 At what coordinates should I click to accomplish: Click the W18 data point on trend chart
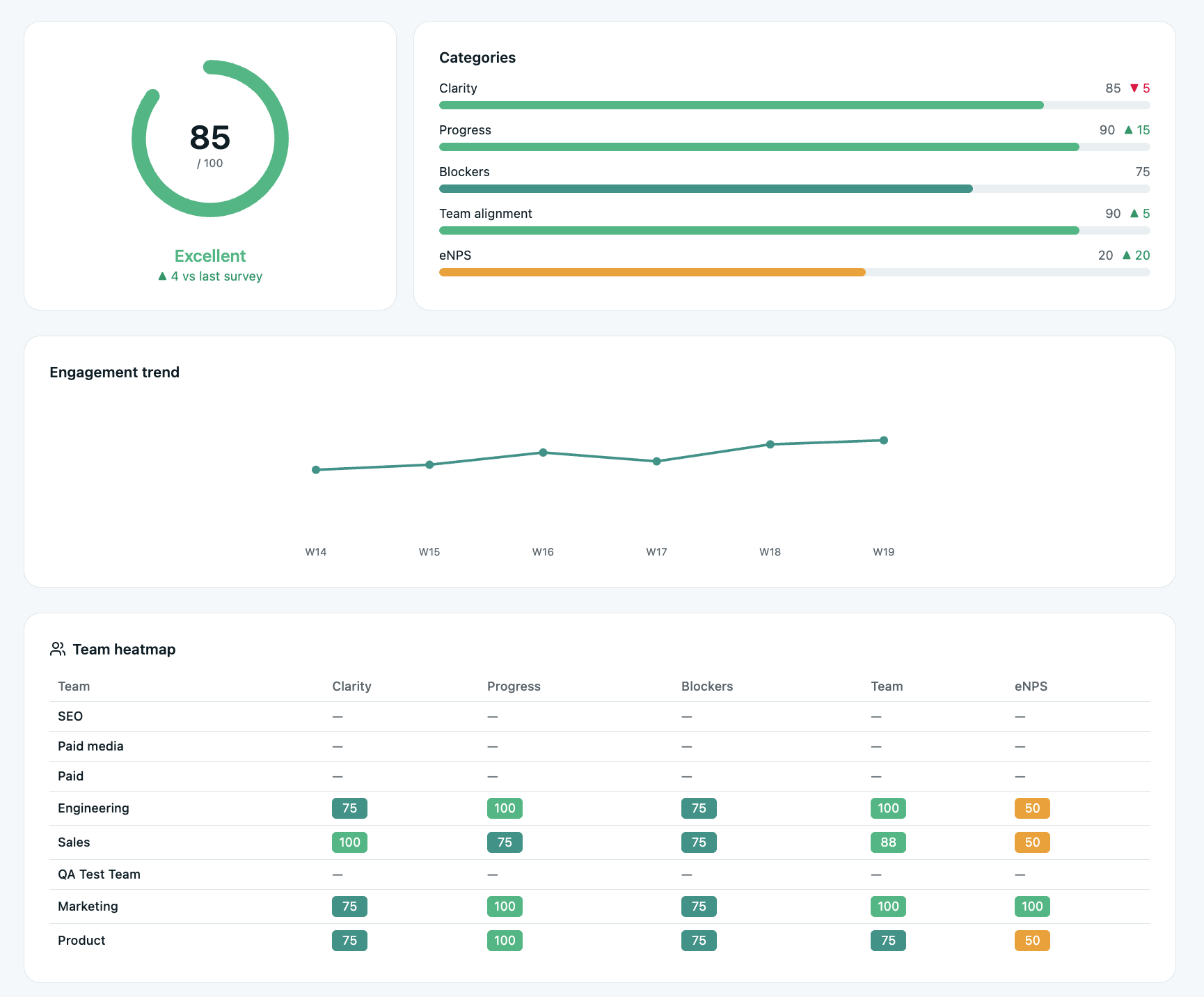point(770,444)
